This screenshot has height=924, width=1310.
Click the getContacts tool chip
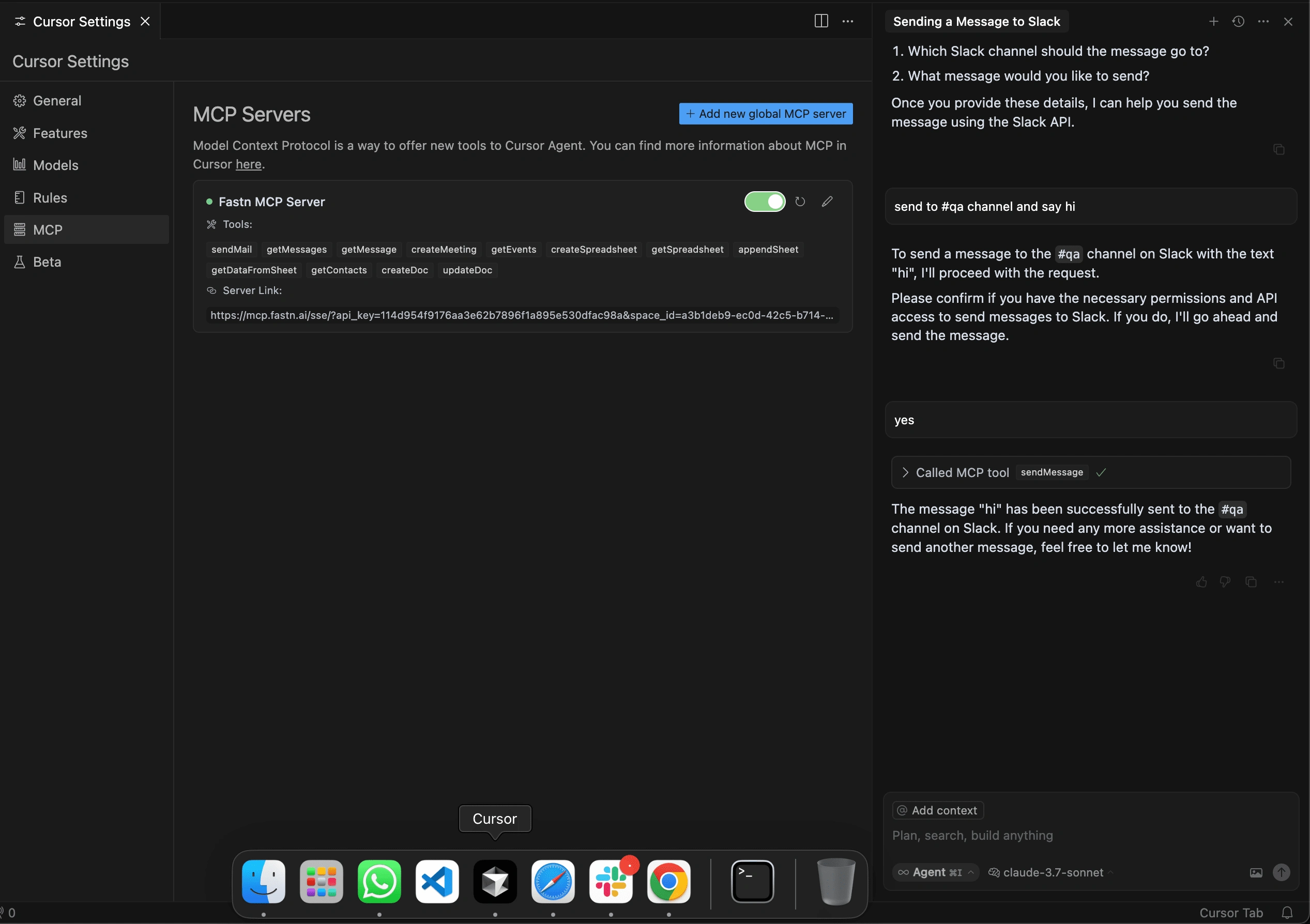coord(339,270)
